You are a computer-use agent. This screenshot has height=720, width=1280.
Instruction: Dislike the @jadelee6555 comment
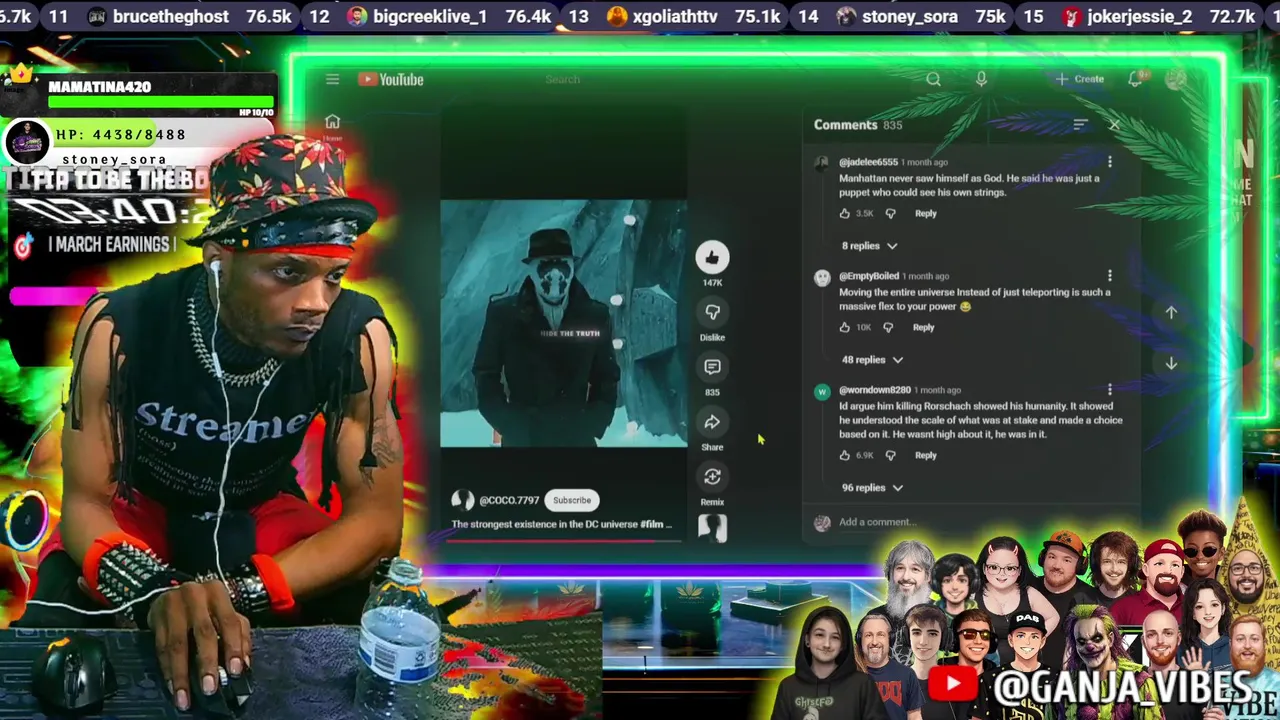coord(891,213)
